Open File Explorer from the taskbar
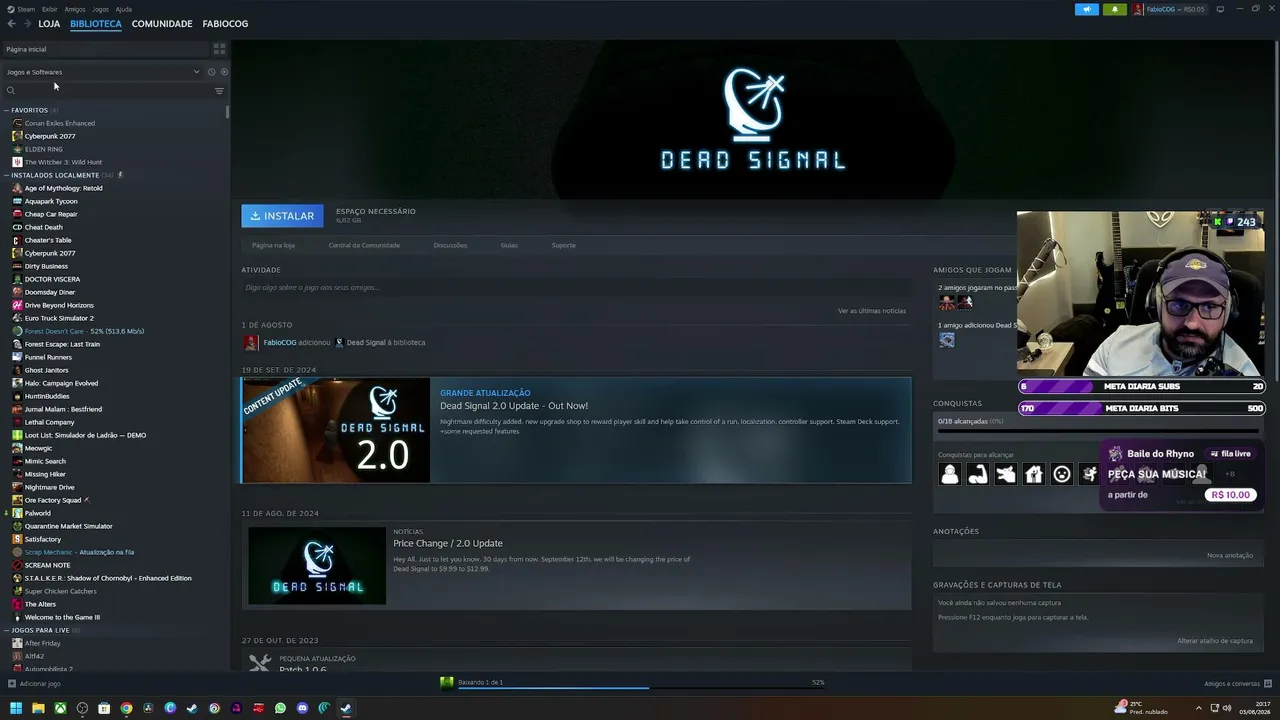Image resolution: width=1280 pixels, height=720 pixels. pyautogui.click(x=38, y=708)
